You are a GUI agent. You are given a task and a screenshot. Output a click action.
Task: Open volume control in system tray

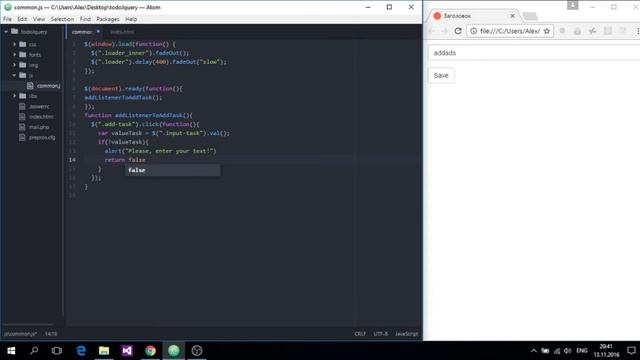[x=568, y=351]
